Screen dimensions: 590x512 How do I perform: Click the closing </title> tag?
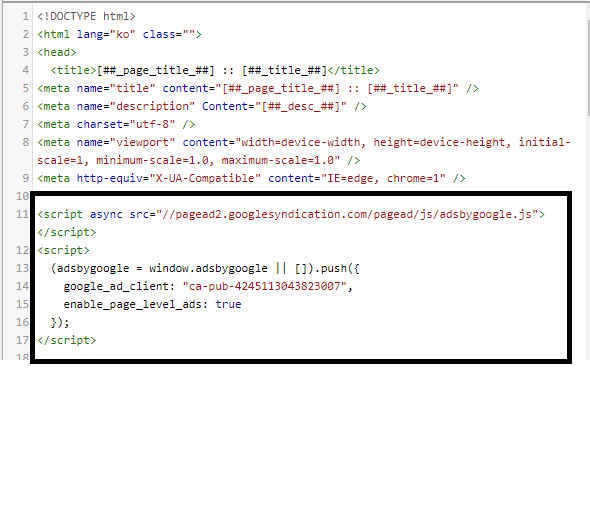pyautogui.click(x=353, y=70)
